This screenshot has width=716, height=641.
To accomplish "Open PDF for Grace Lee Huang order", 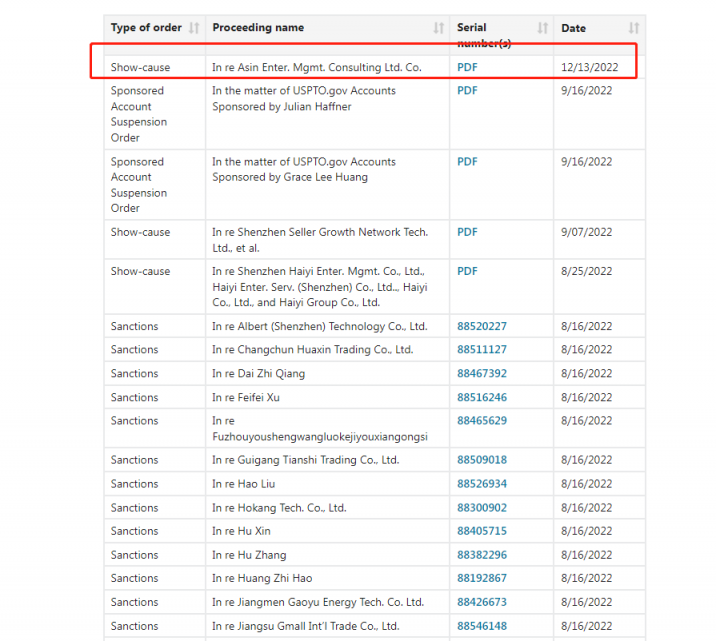I will pyautogui.click(x=467, y=162).
